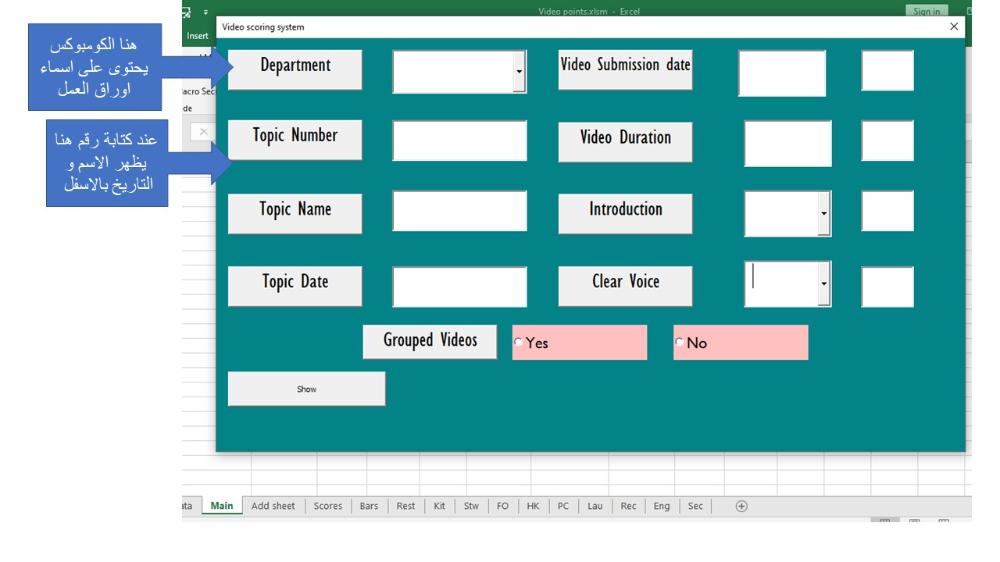The width and height of the screenshot is (1000, 562).
Task: Add a new sheet with the plus icon
Action: click(x=741, y=506)
